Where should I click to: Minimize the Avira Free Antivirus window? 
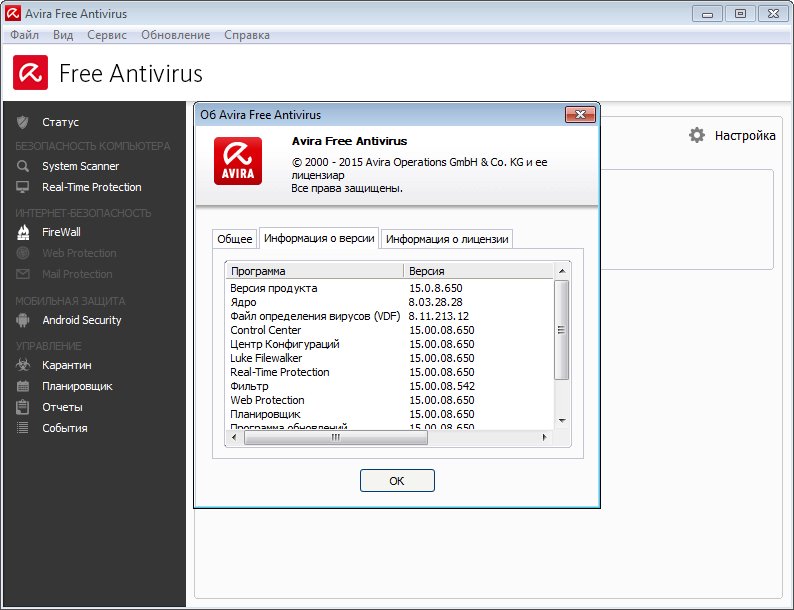(x=707, y=14)
